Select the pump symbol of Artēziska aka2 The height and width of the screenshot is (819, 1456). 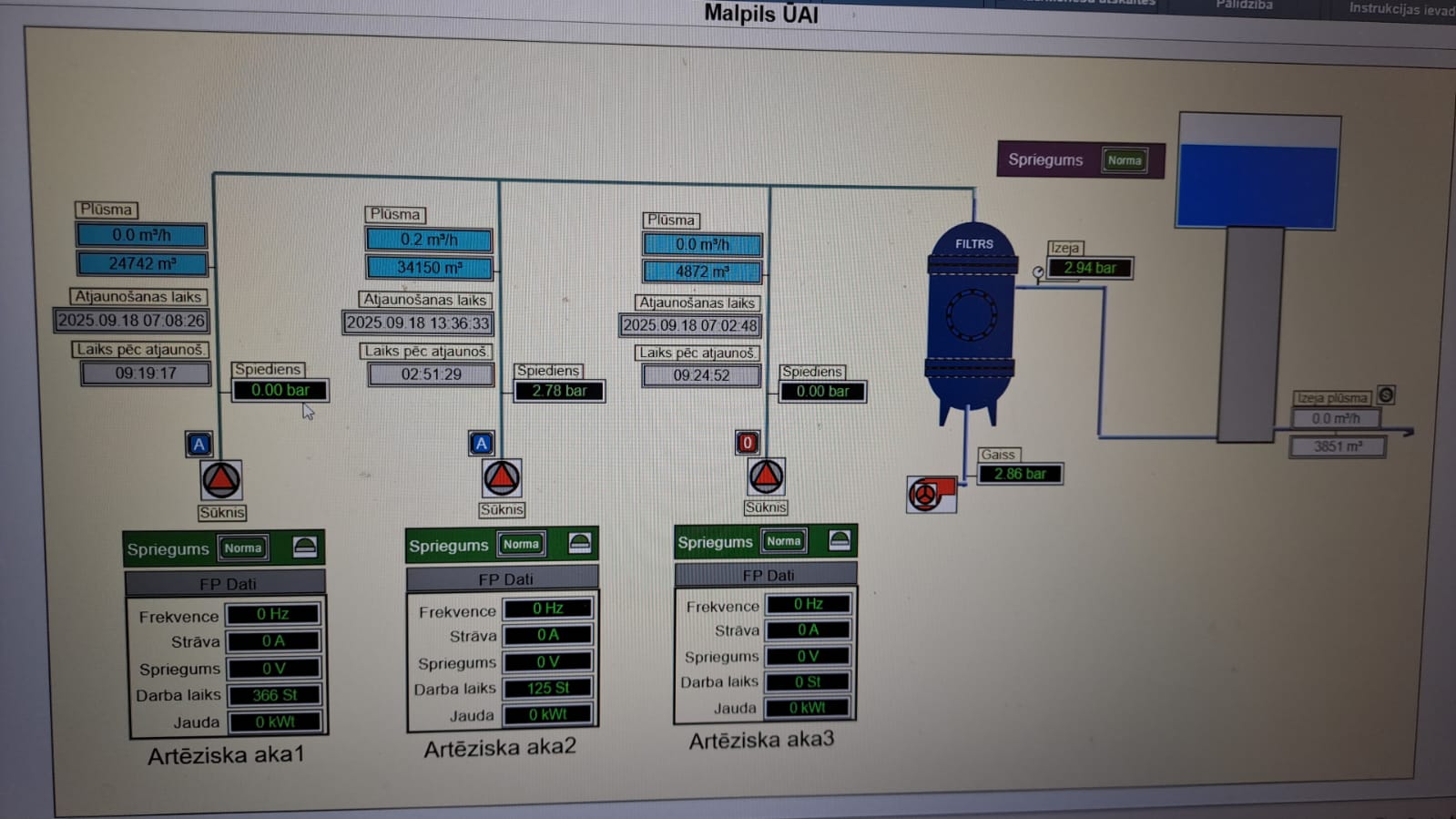501,477
